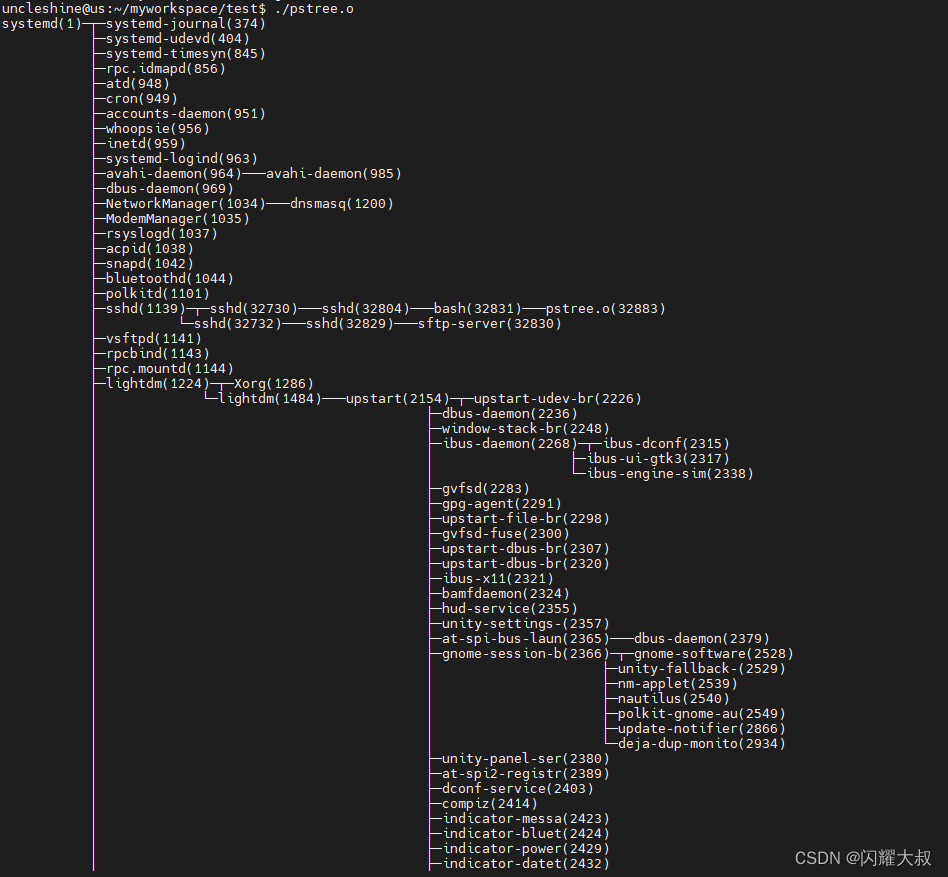
Task: Select accounts-daemon(951) in the tree
Action: [x=186, y=114]
